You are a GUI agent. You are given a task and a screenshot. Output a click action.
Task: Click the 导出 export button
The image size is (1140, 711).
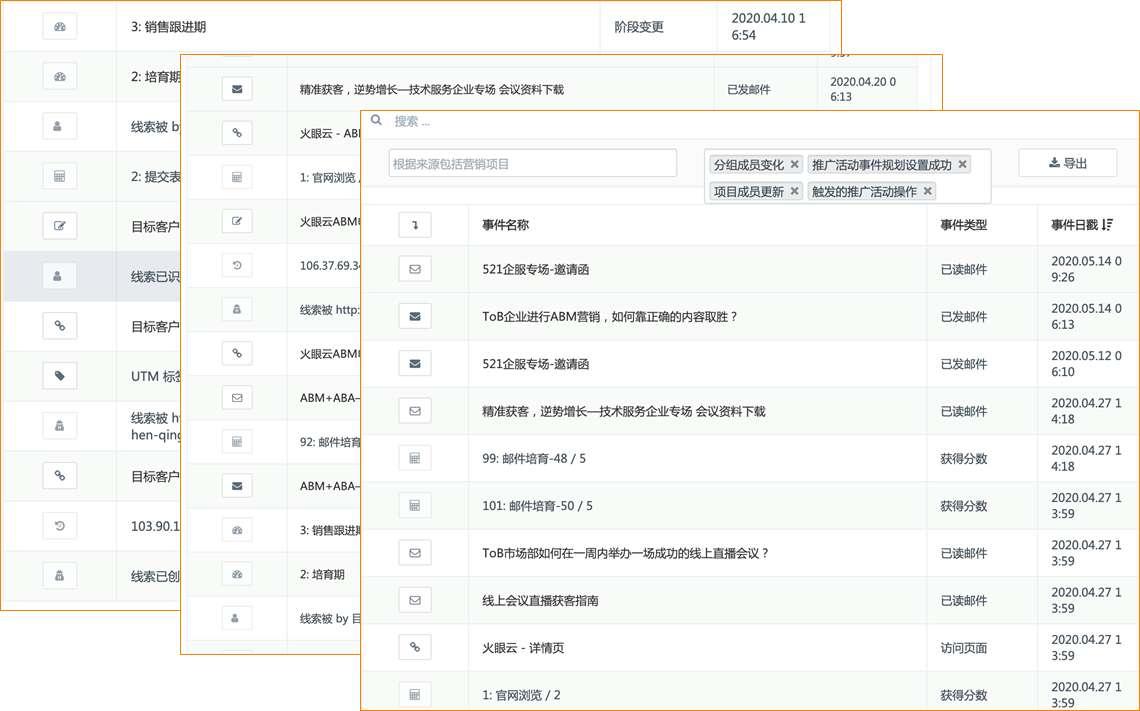pos(1067,162)
